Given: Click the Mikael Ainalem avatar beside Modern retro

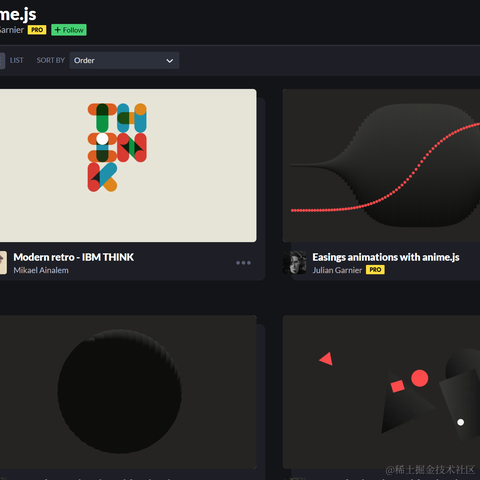Looking at the screenshot, I should tap(3, 263).
